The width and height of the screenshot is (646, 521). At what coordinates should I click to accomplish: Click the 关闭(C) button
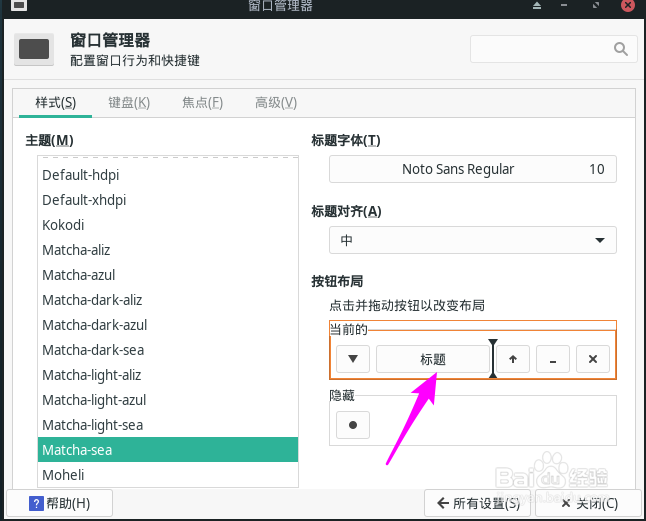point(589,503)
